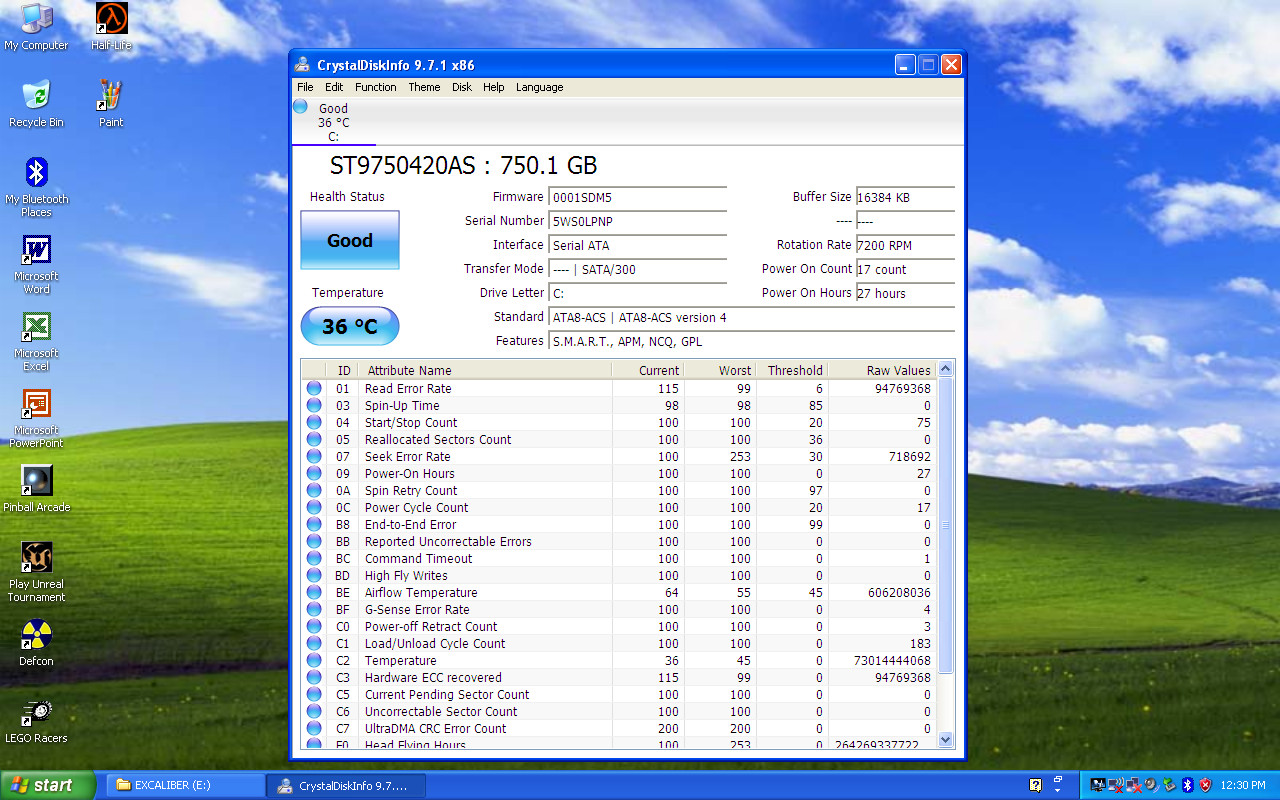Click the Current column header
This screenshot has height=800, width=1280.
pyautogui.click(x=647, y=370)
